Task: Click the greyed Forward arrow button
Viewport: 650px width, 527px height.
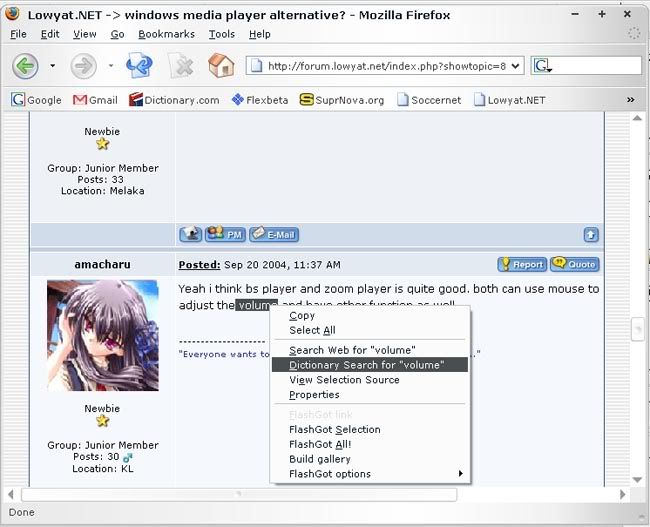Action: [x=83, y=66]
